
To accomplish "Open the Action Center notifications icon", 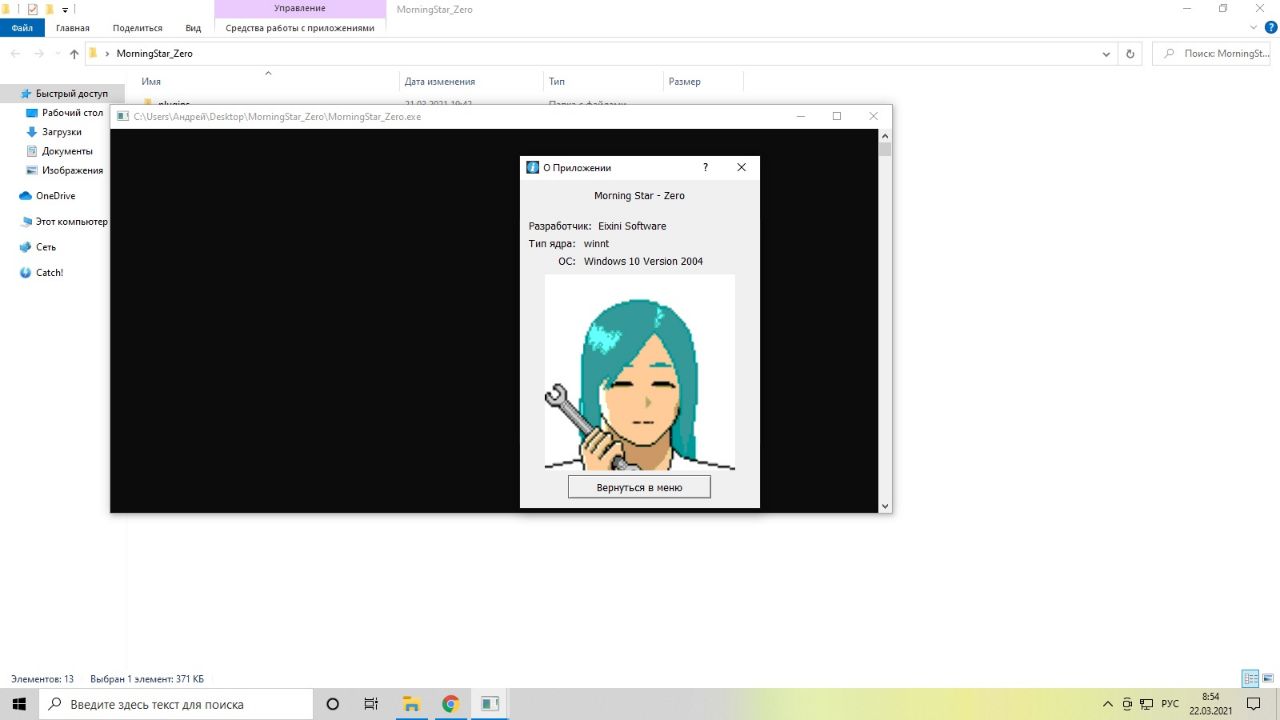I will pos(1254,704).
